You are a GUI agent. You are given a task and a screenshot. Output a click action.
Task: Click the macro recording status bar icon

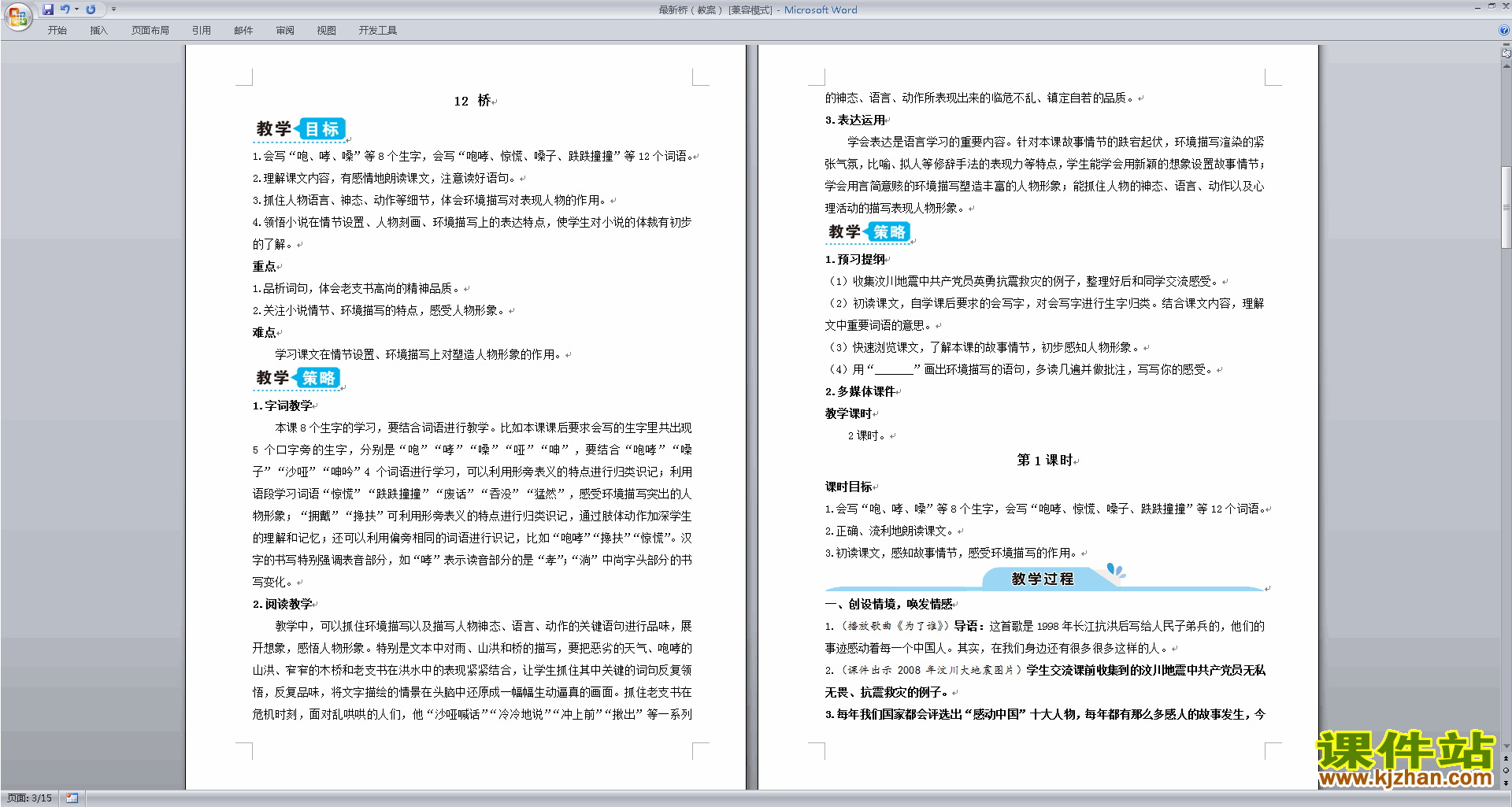[x=72, y=798]
